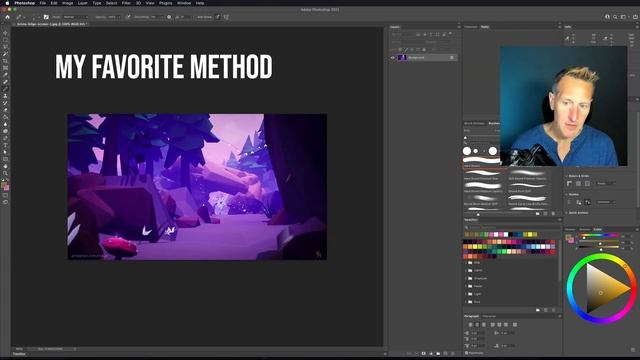Switch to the Brushes tab
Screen dimensions: 640x360
tap(494, 123)
